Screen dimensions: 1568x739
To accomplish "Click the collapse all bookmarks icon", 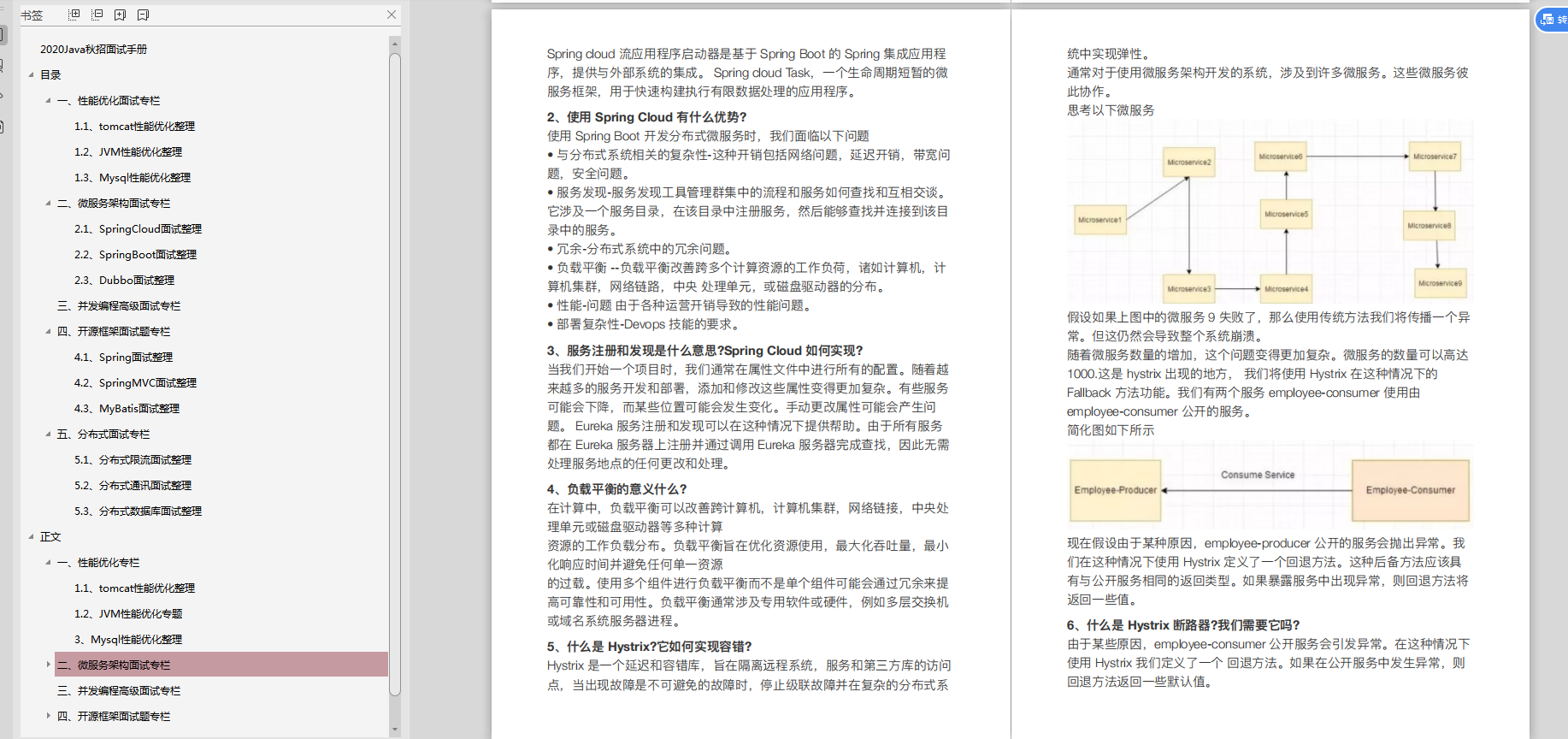I will 97,15.
